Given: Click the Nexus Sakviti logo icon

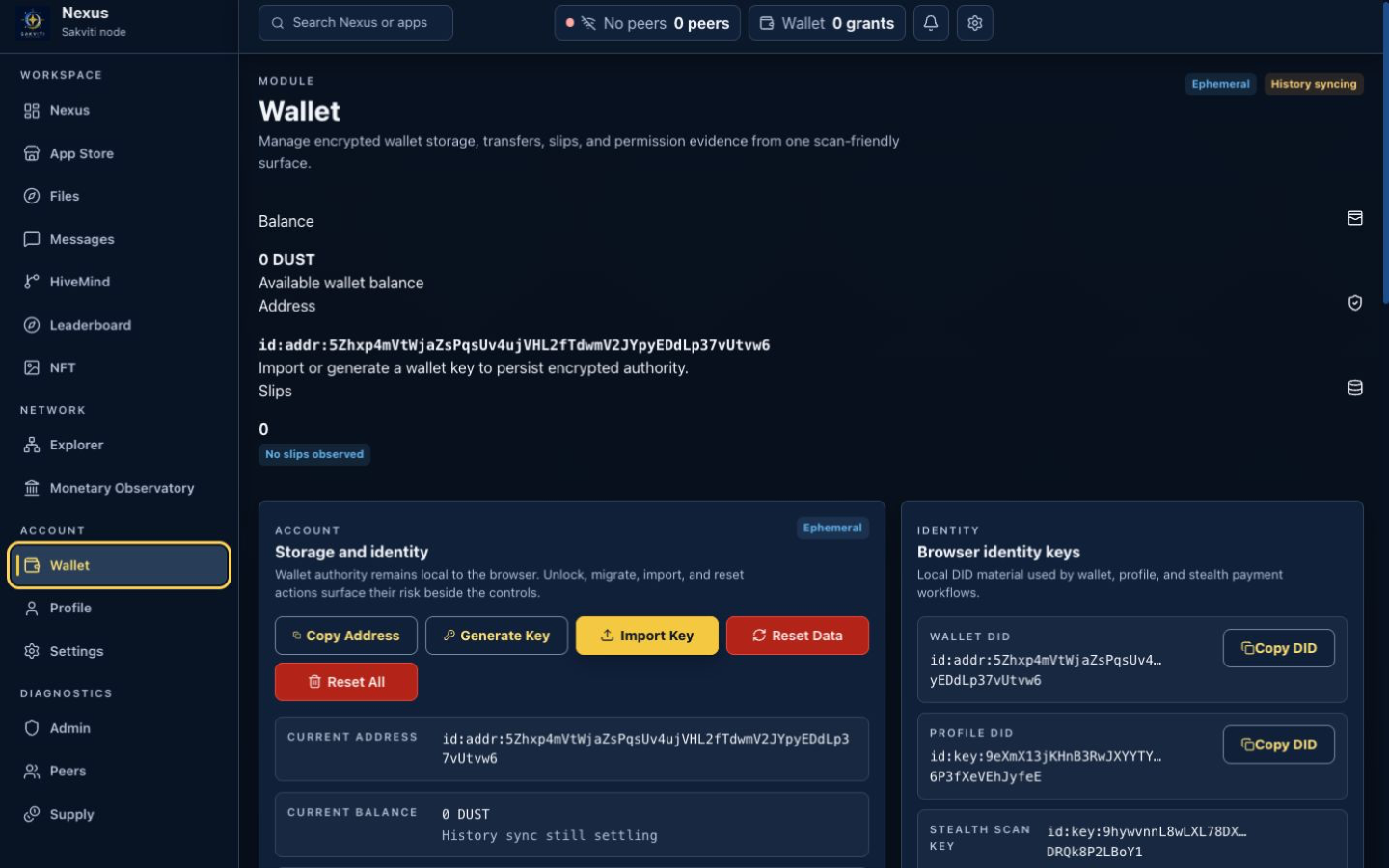Looking at the screenshot, I should (x=33, y=21).
